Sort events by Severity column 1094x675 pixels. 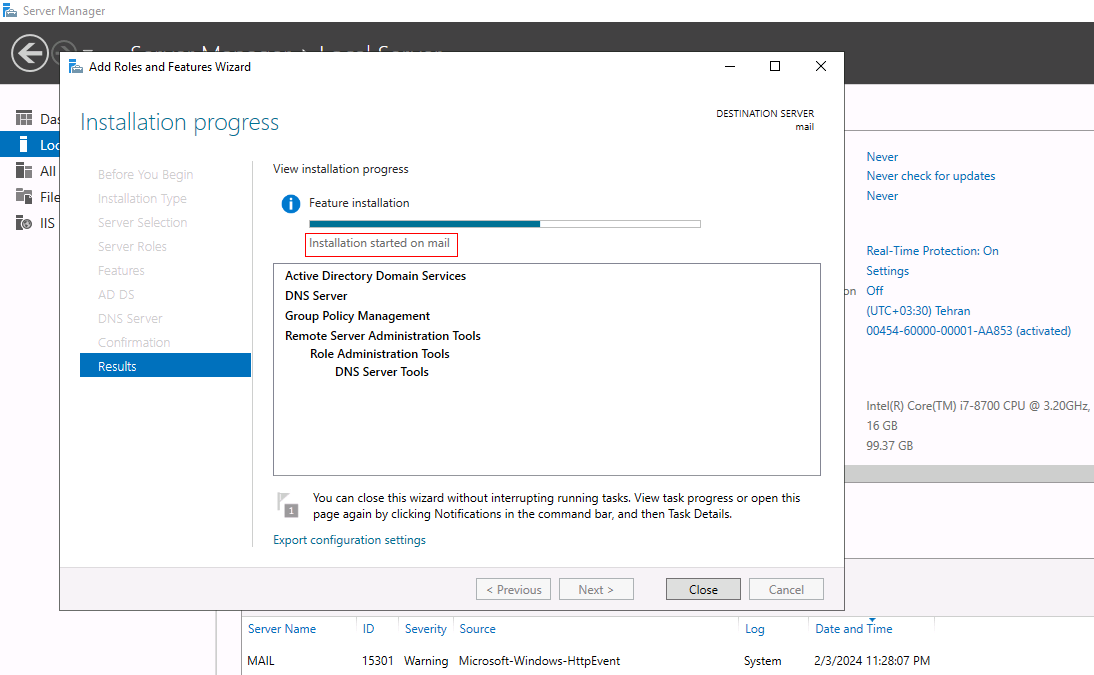coord(426,628)
